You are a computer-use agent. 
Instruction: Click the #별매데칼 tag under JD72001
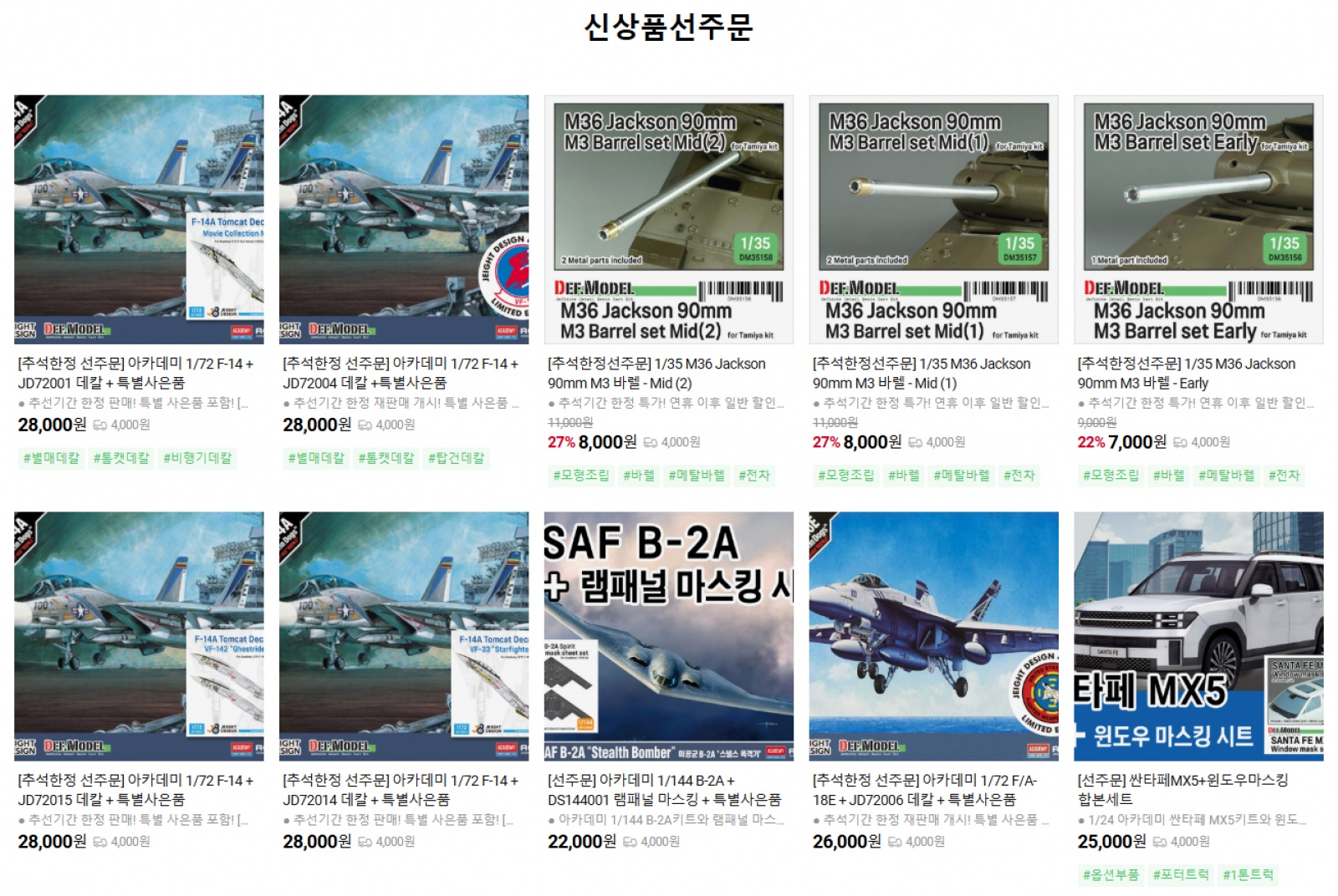[51, 458]
